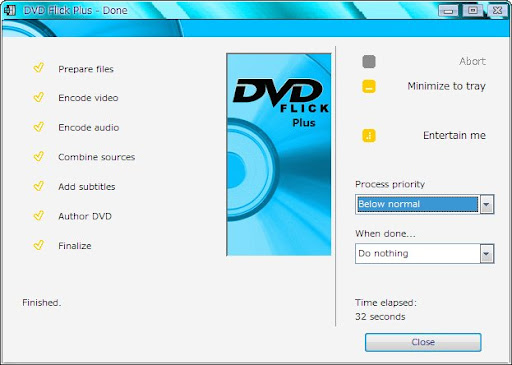
Task: Click the Add subtitles step text
Action: 87,187
